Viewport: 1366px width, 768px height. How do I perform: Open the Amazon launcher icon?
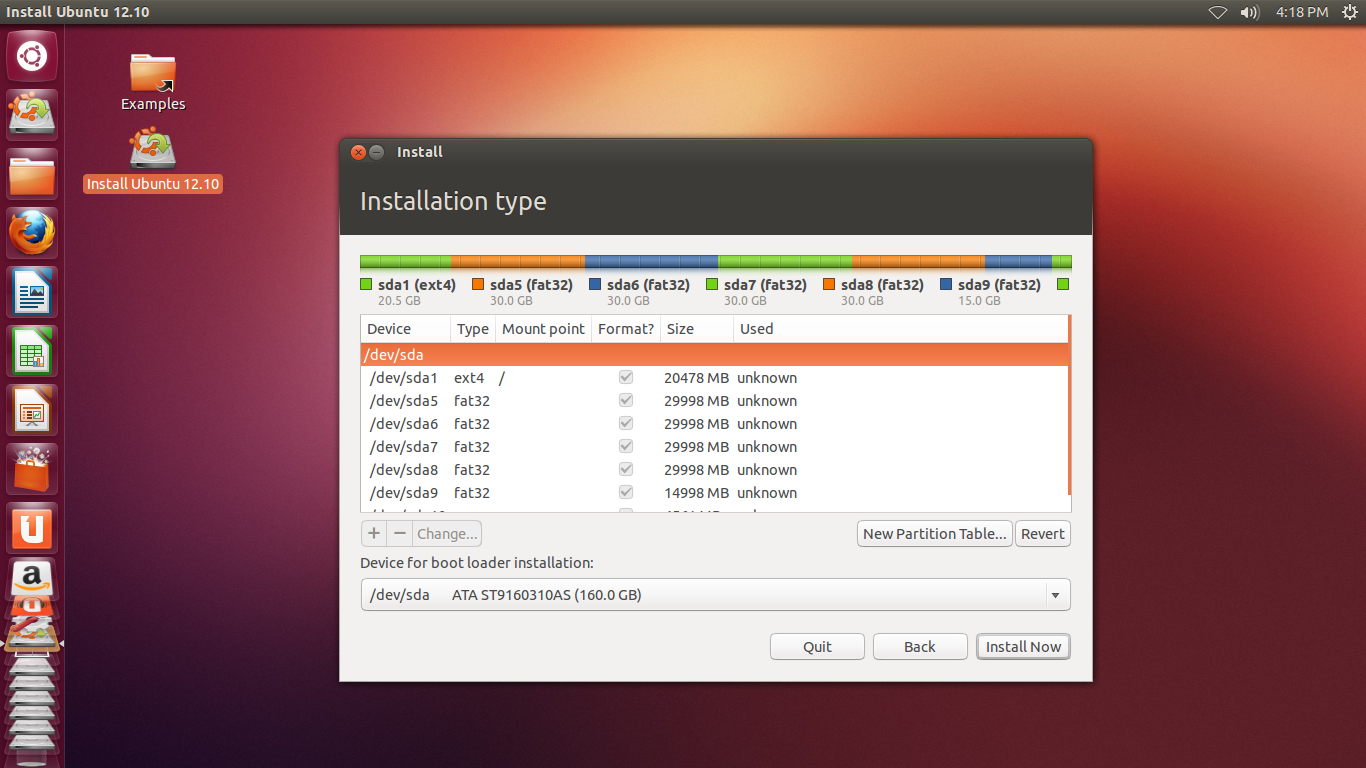pyautogui.click(x=32, y=578)
